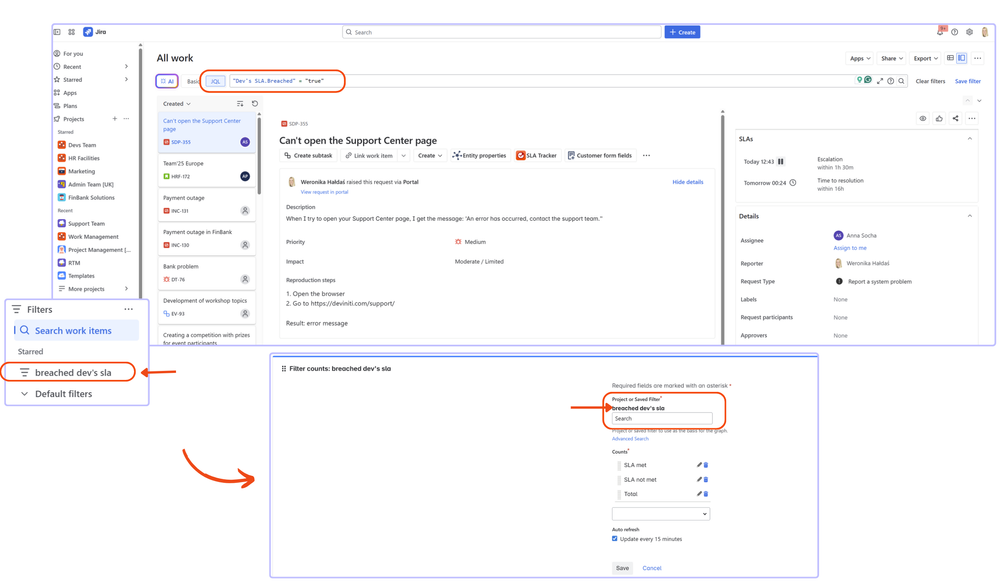This screenshot has width=999, height=586.
Task: Toggle watching this work item eye icon
Action: (923, 118)
